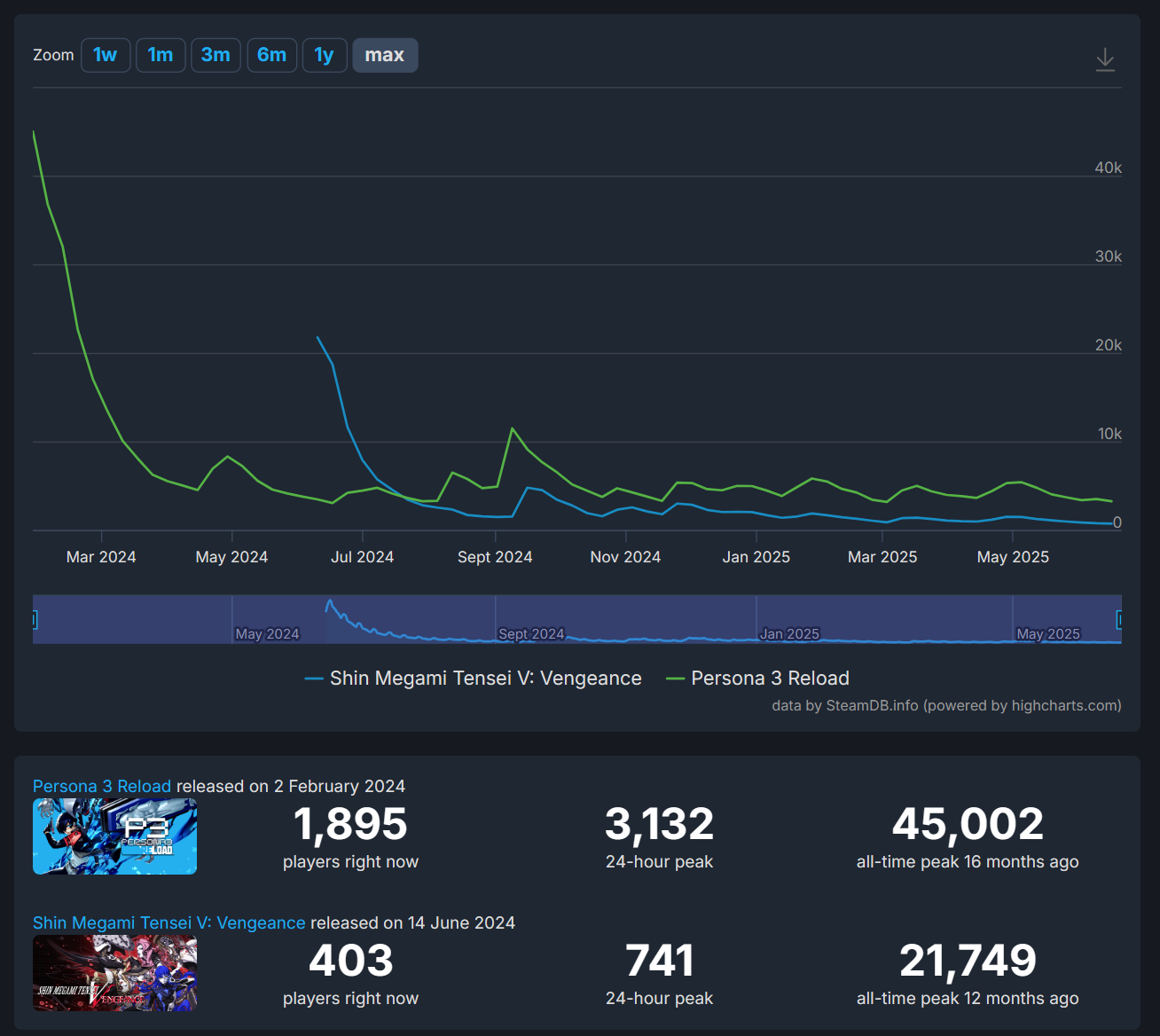This screenshot has width=1160, height=1036.
Task: Toggle Persona 3 Reload legend series
Action: pos(757,679)
